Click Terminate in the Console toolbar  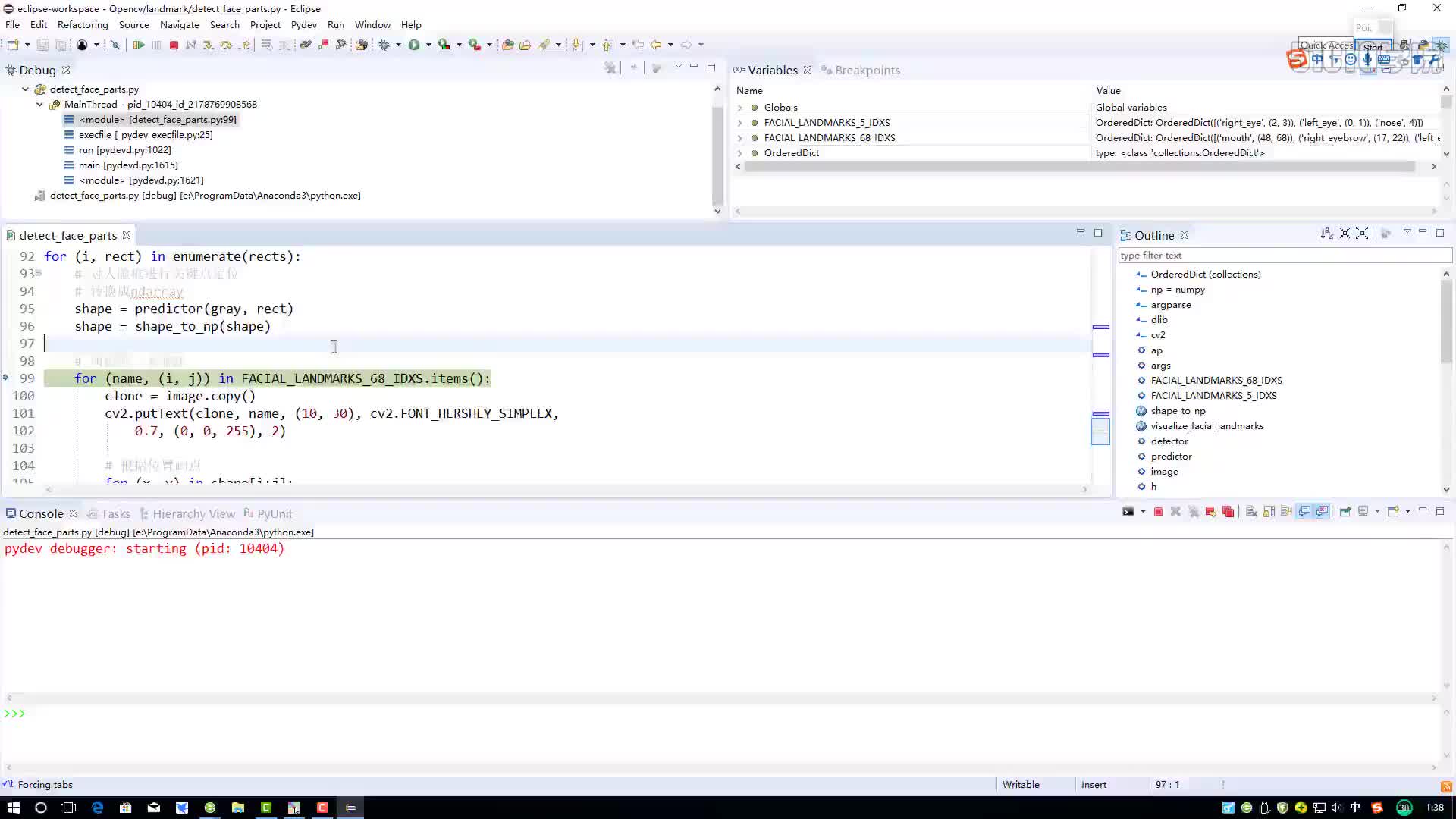tap(1158, 512)
